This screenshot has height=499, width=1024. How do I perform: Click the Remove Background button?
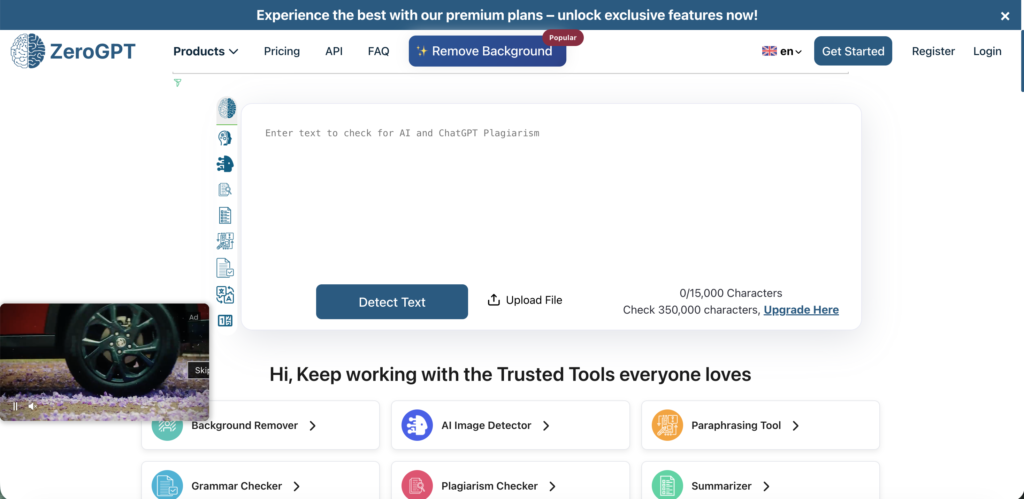coord(487,51)
